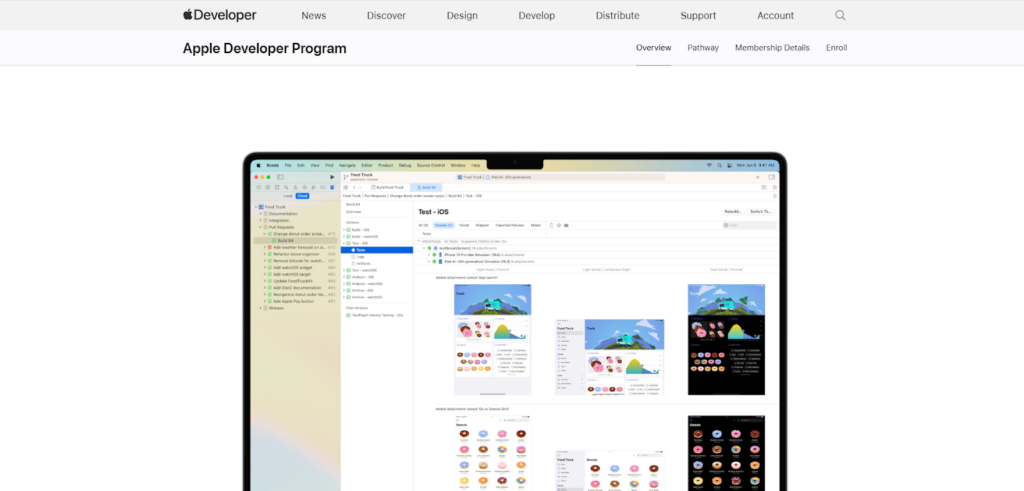Filter test results by All
Image resolution: width=1024 pixels, height=491 pixels.
click(x=423, y=225)
